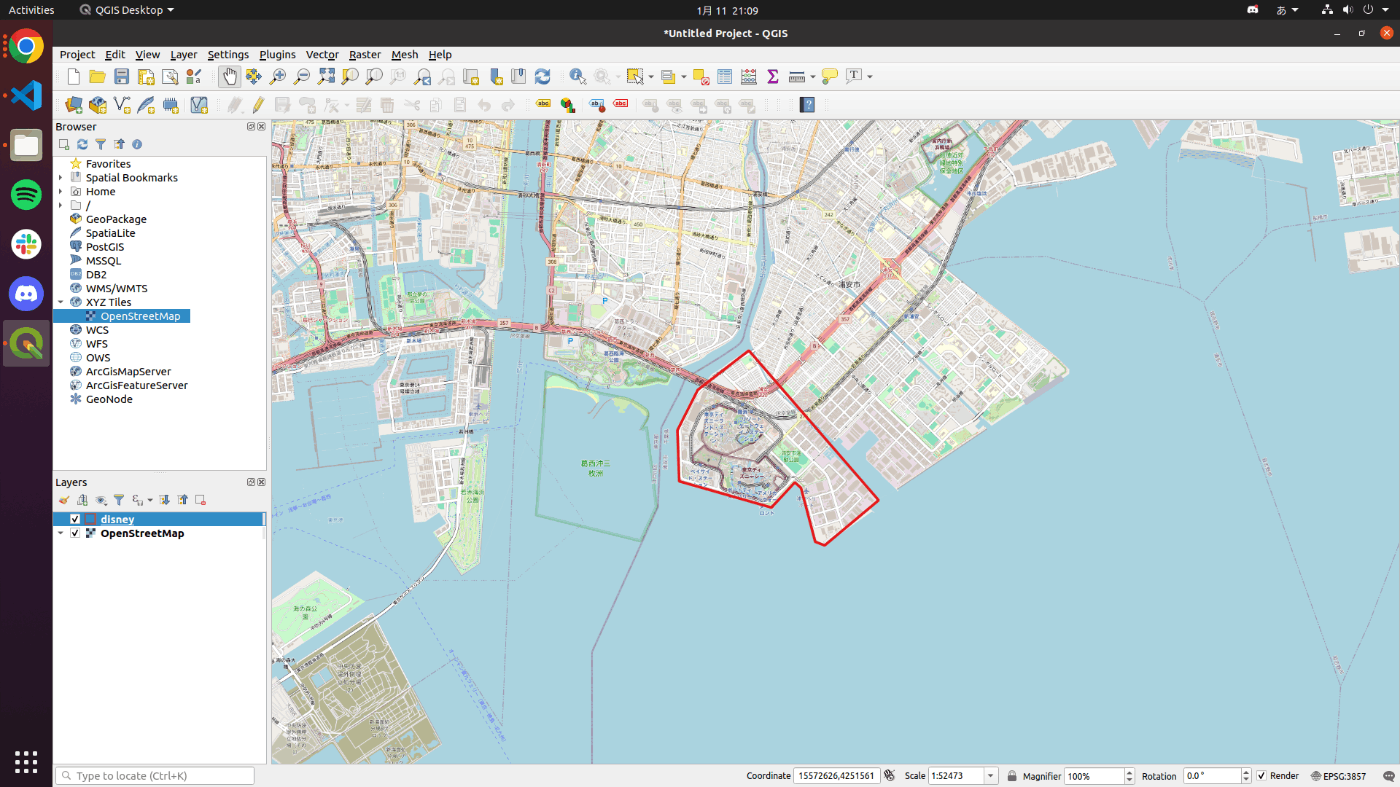
Task: Collapse the OpenStreetMap layer group arrow
Action: tap(61, 533)
